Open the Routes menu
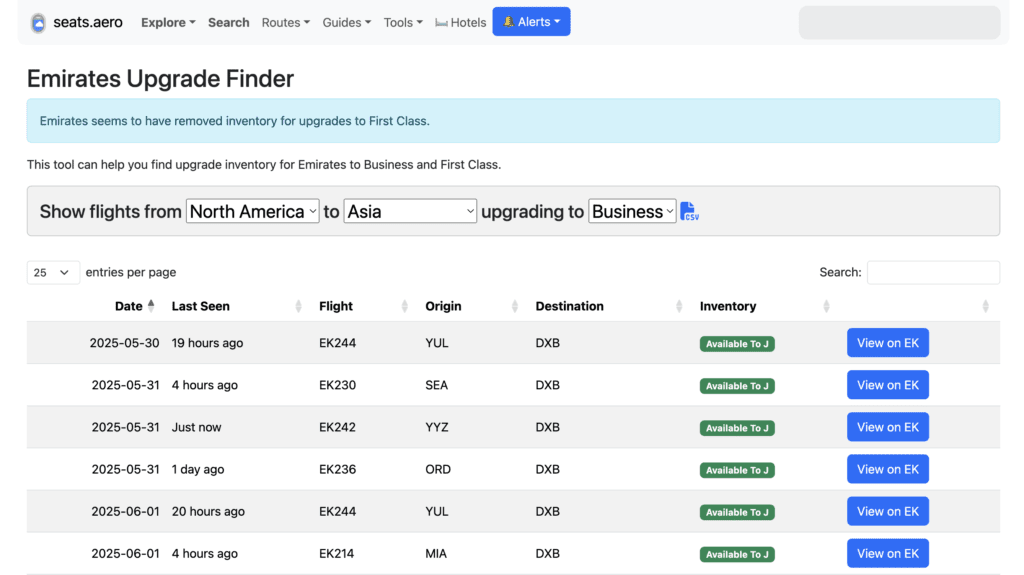1024x575 pixels. click(x=285, y=22)
